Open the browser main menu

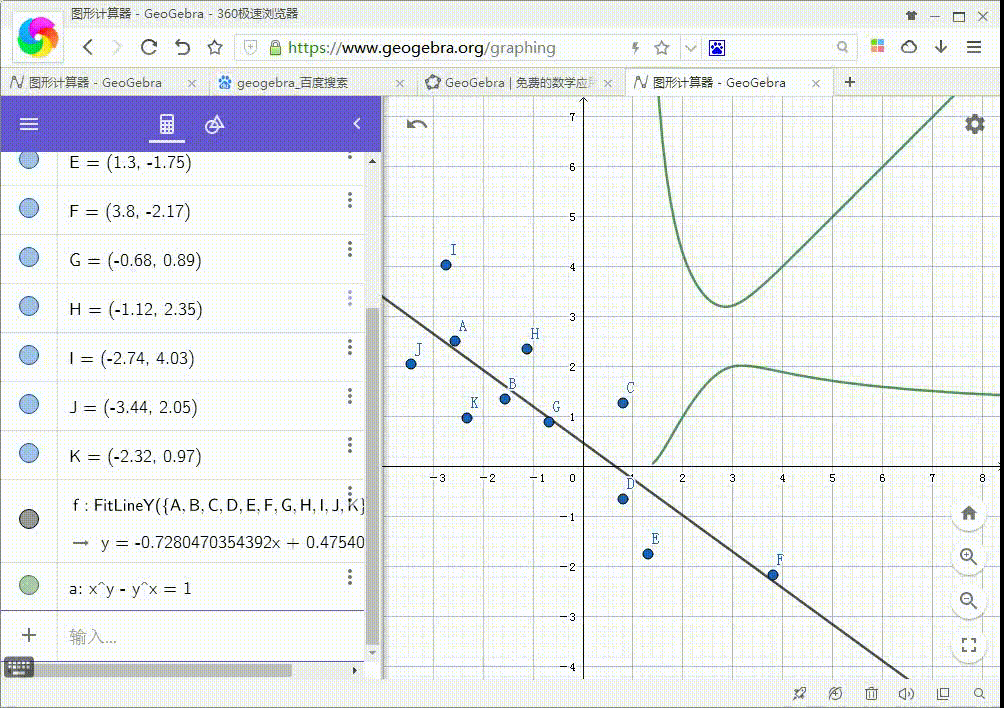pyautogui.click(x=974, y=47)
